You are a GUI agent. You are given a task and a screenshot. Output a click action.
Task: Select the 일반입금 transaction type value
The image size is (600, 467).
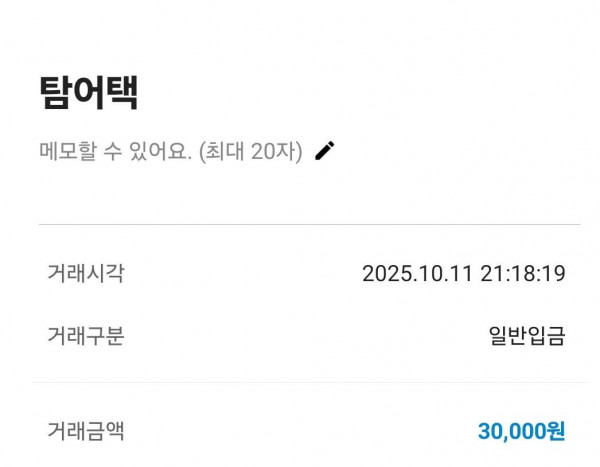click(x=526, y=336)
